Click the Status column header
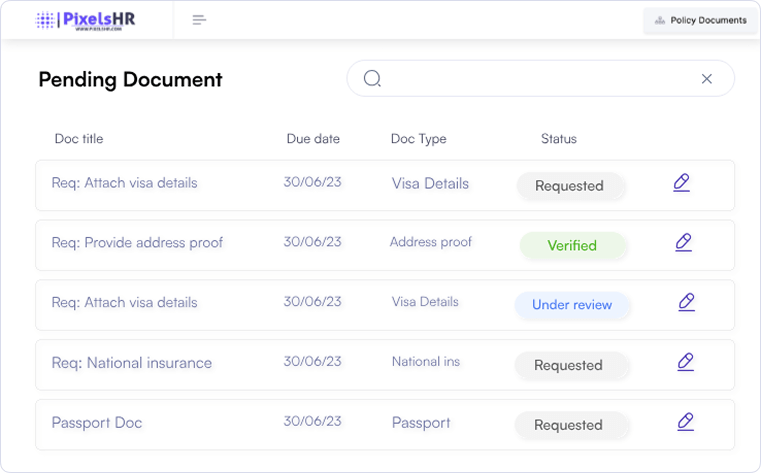 pyautogui.click(x=558, y=139)
